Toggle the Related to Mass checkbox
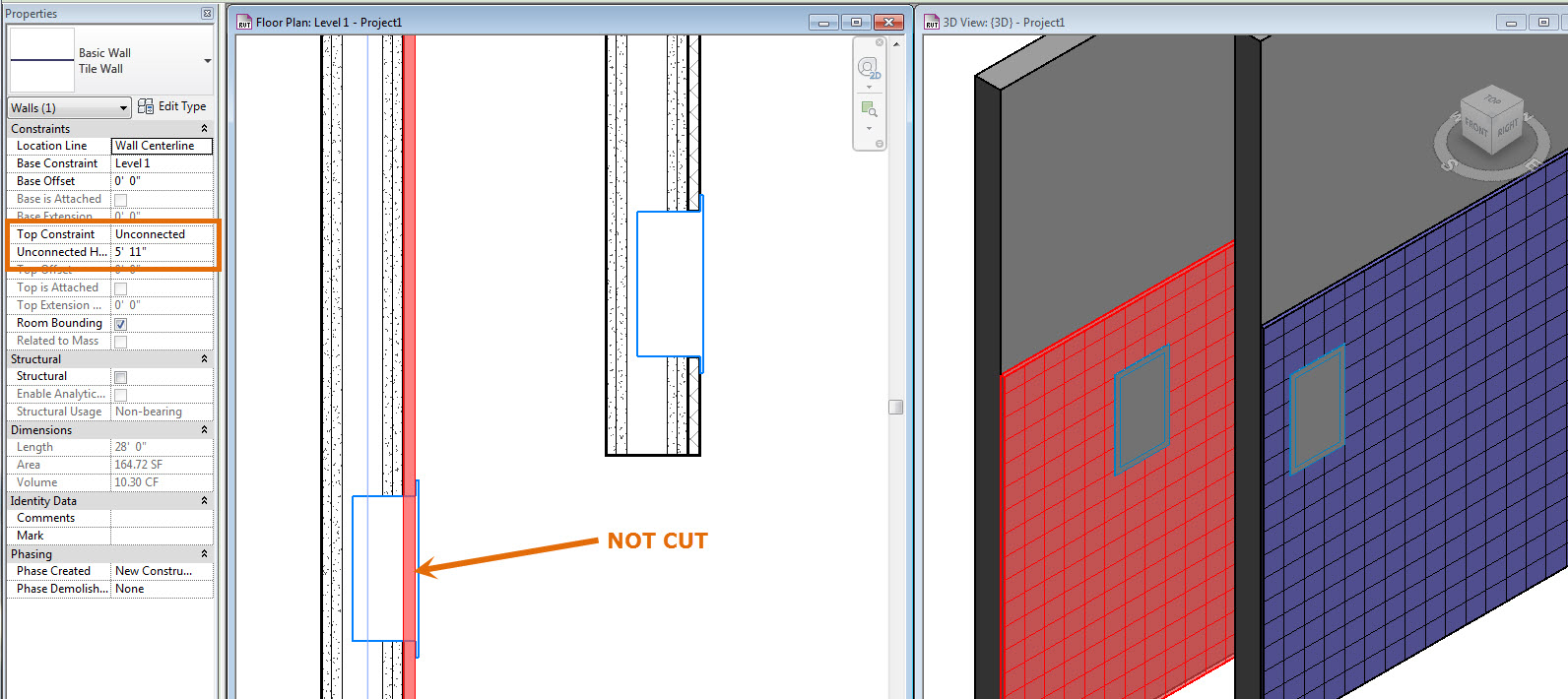Screen dimensions: 1568x699 (x=120, y=342)
